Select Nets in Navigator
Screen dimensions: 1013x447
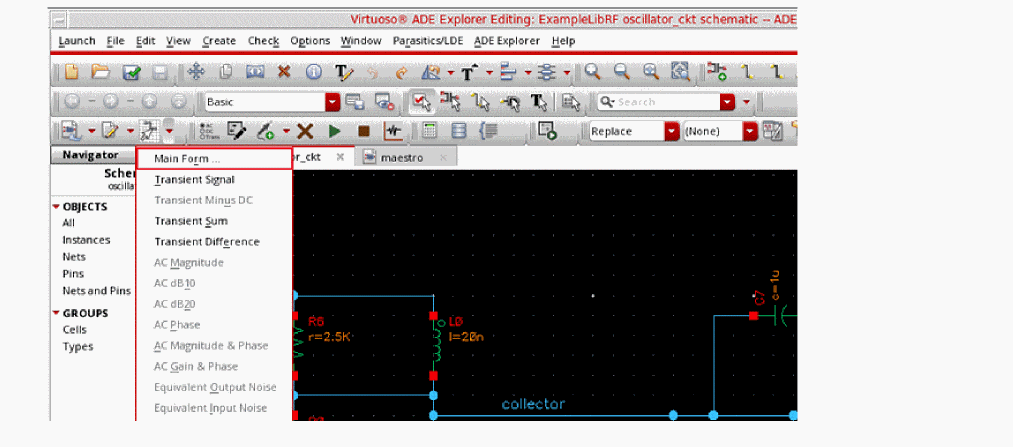click(x=74, y=256)
